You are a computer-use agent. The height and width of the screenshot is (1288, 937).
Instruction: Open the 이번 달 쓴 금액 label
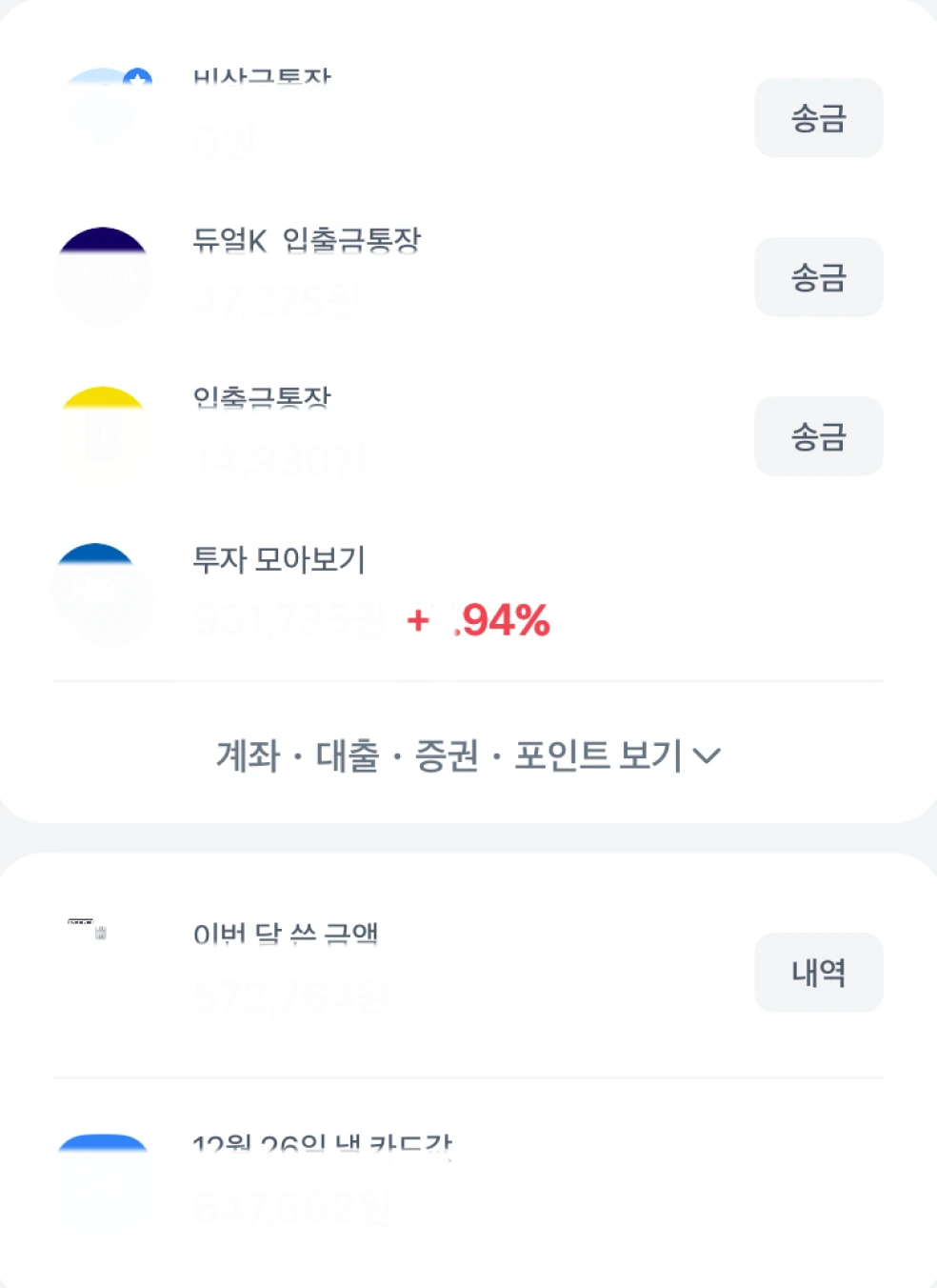point(285,934)
